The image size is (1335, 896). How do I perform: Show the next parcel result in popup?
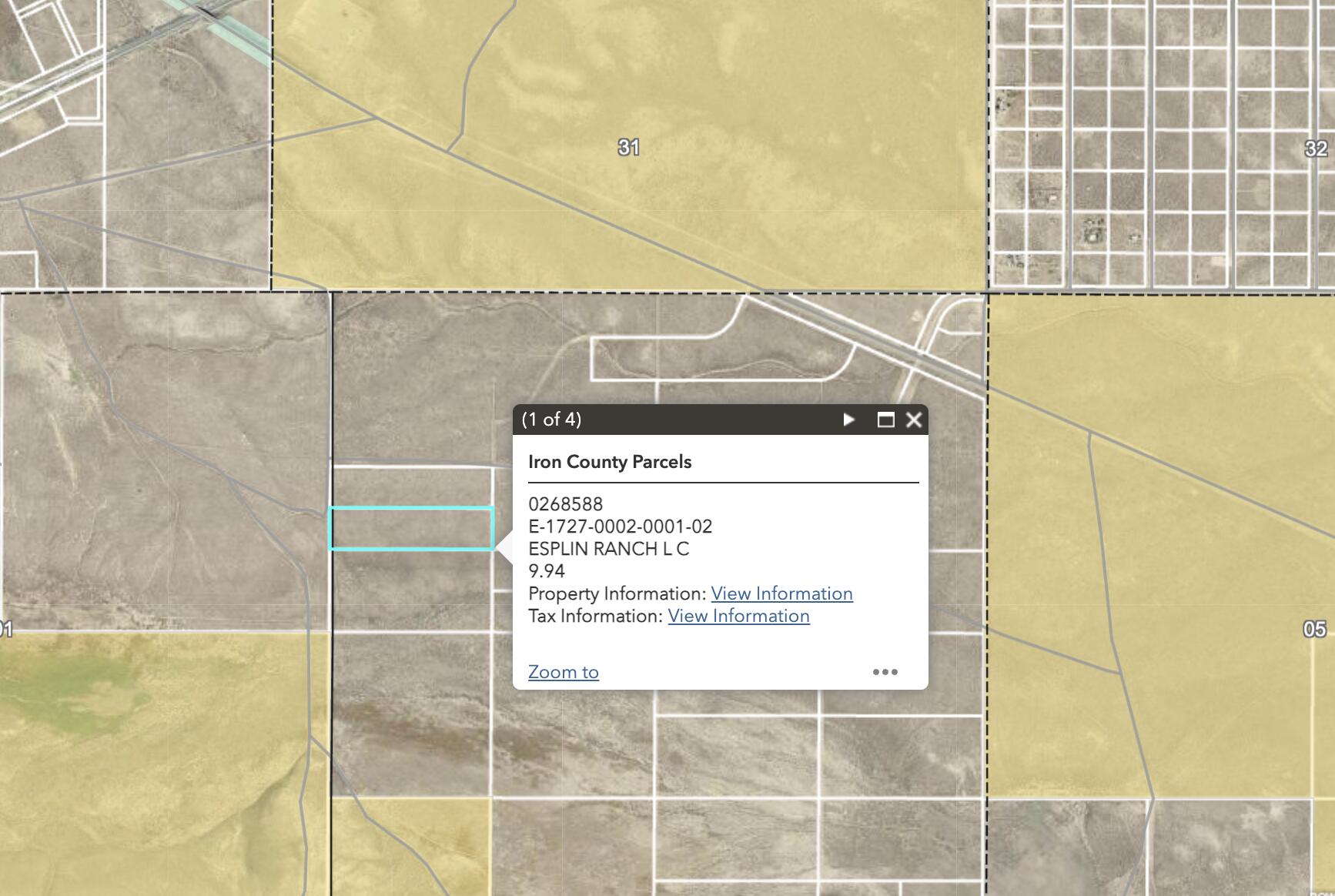pos(848,420)
